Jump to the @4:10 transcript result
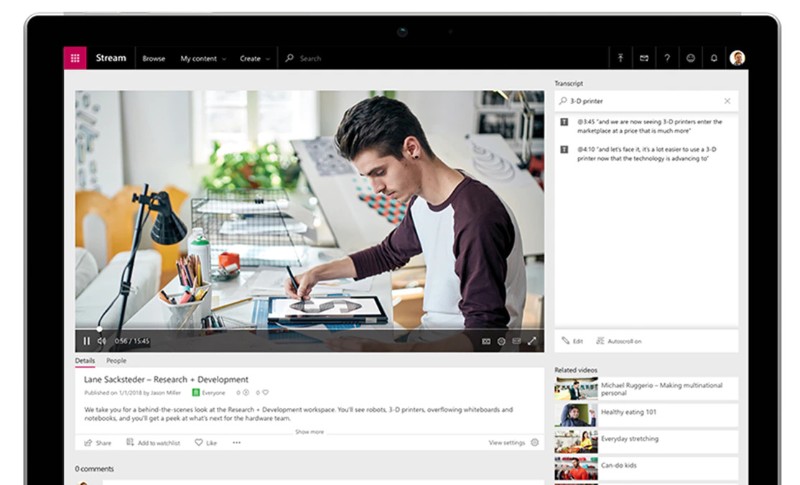This screenshot has width=800, height=485. coord(646,154)
